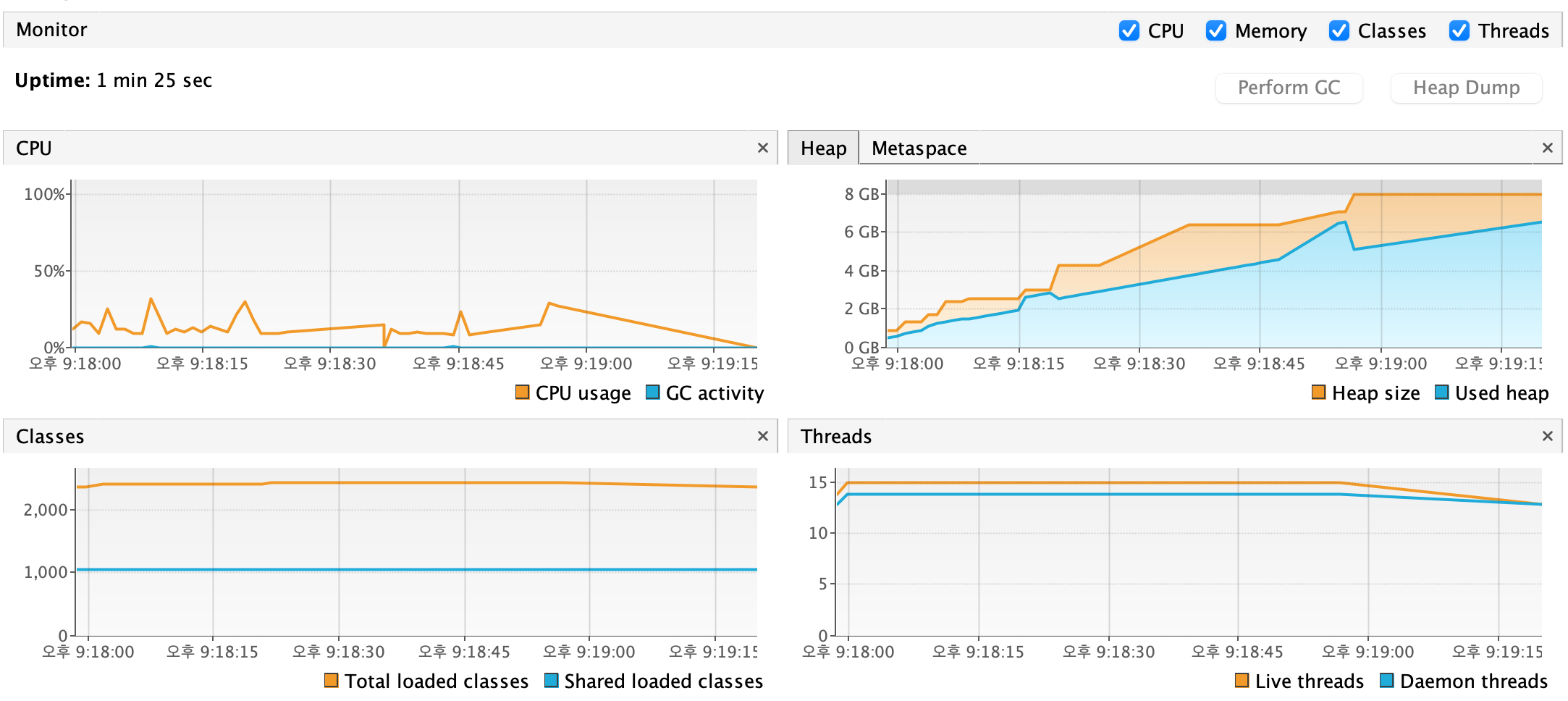Click the Perform GC button
This screenshot has width=1568, height=701.
coord(1289,88)
